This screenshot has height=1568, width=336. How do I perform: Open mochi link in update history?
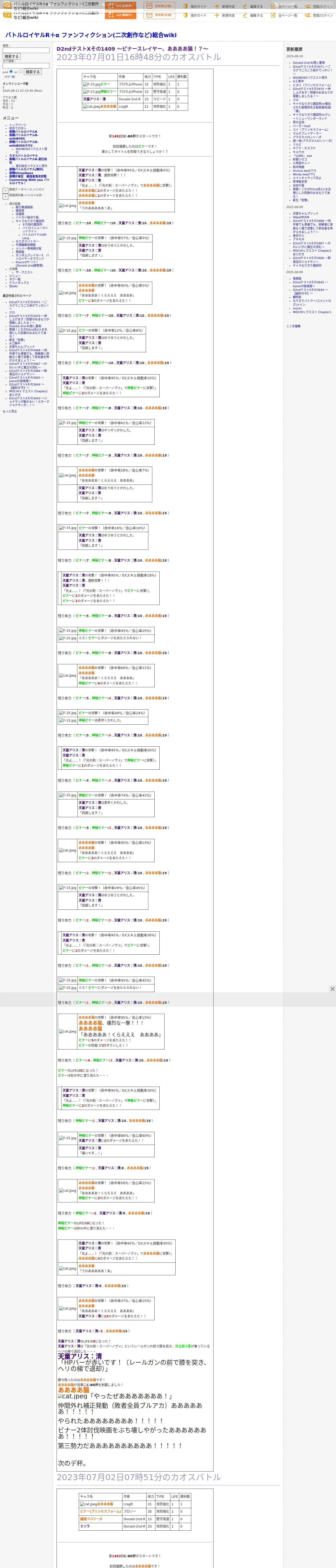(x=297, y=308)
